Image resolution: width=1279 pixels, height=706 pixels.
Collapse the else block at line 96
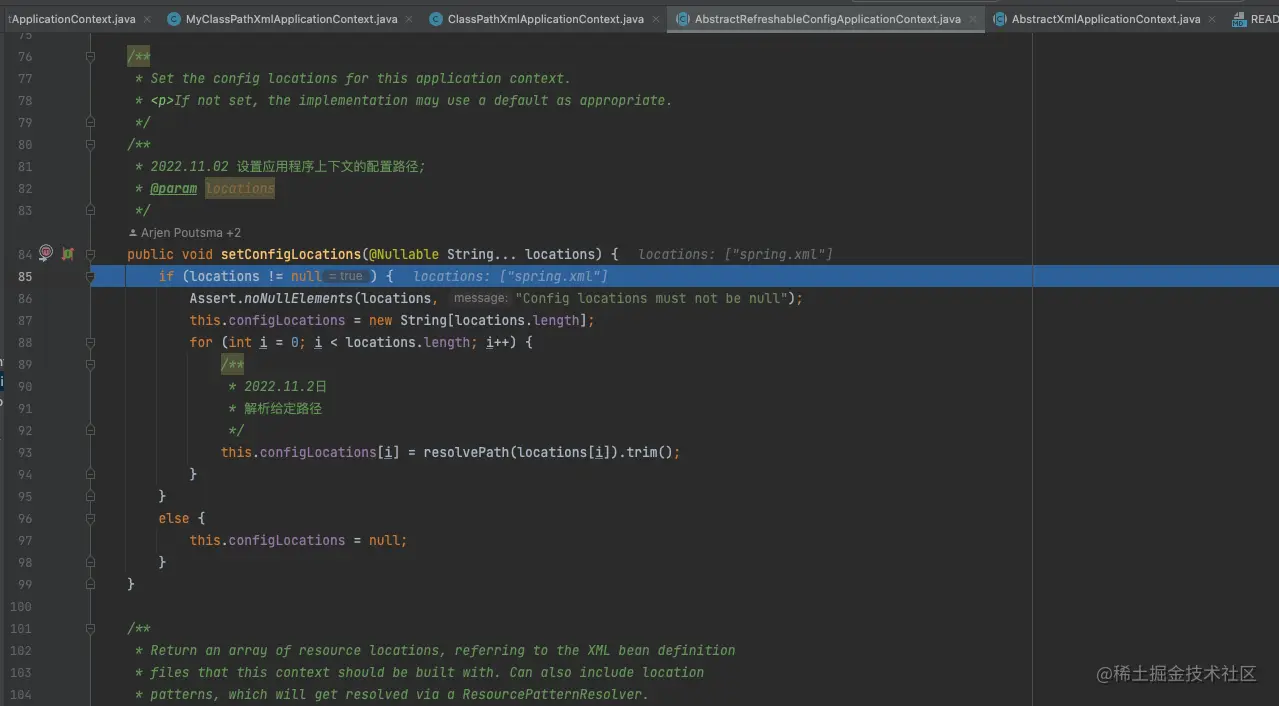[90, 518]
